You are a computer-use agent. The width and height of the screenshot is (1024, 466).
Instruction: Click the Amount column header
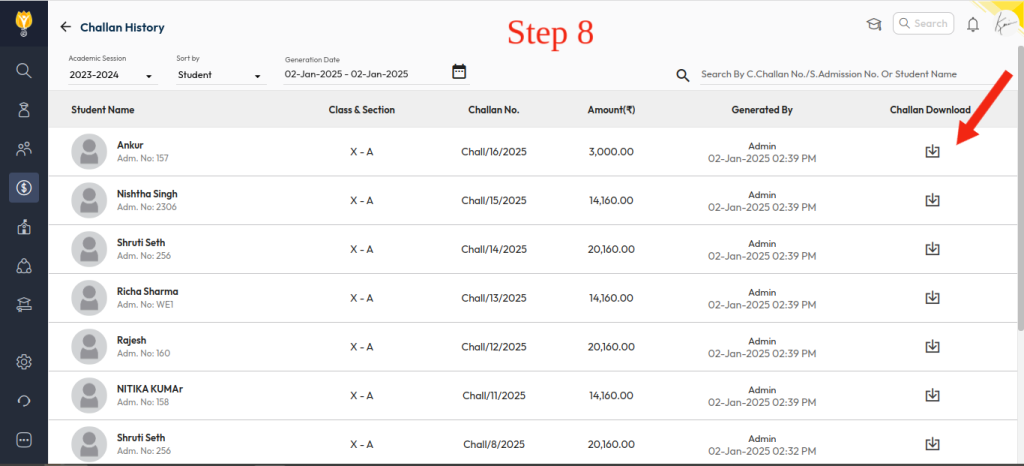click(x=611, y=110)
